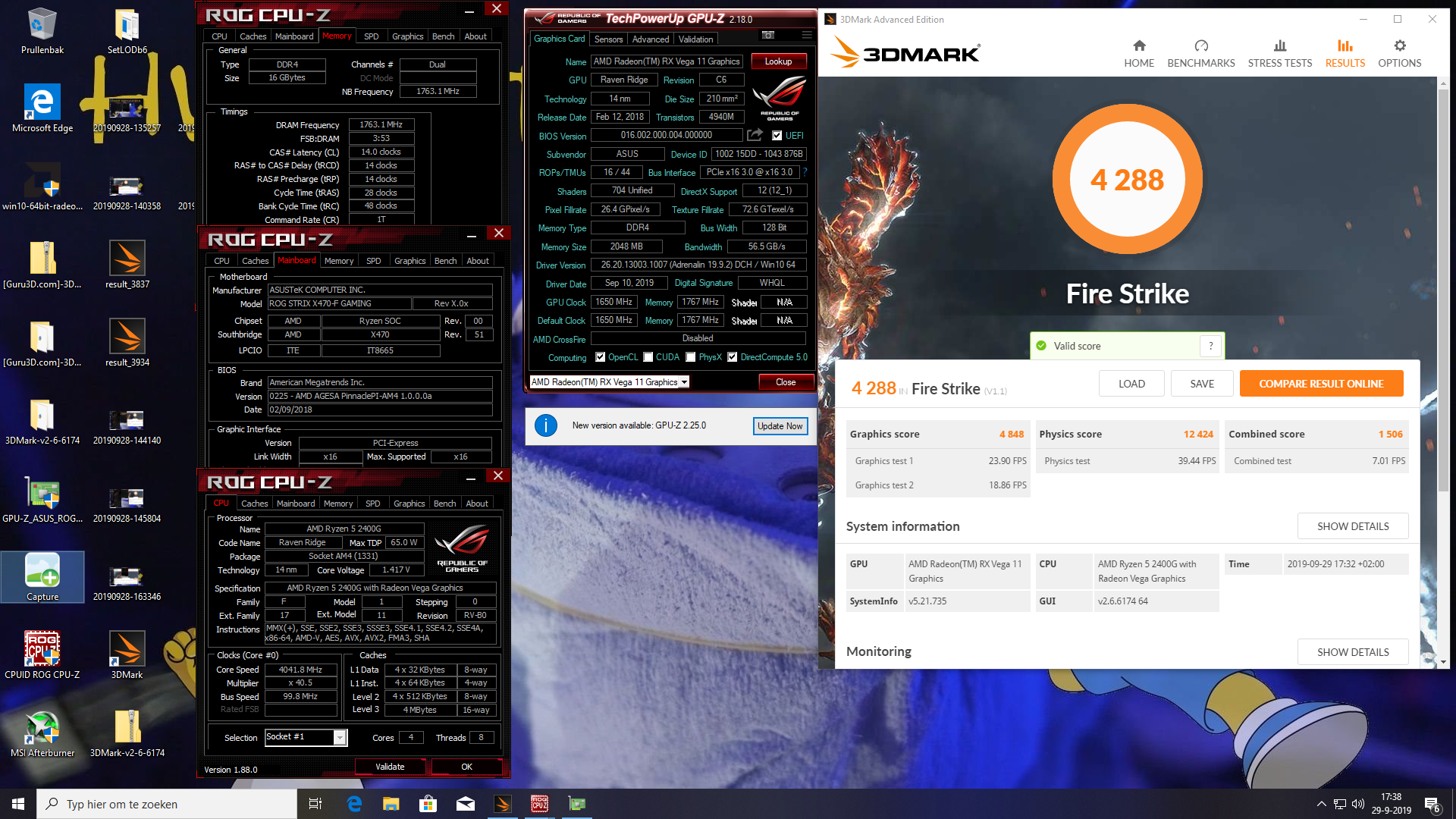Image resolution: width=1456 pixels, height=819 pixels.
Task: Launch CPUID ROG CPU-Z desktop shortcut
Action: pos(42,654)
